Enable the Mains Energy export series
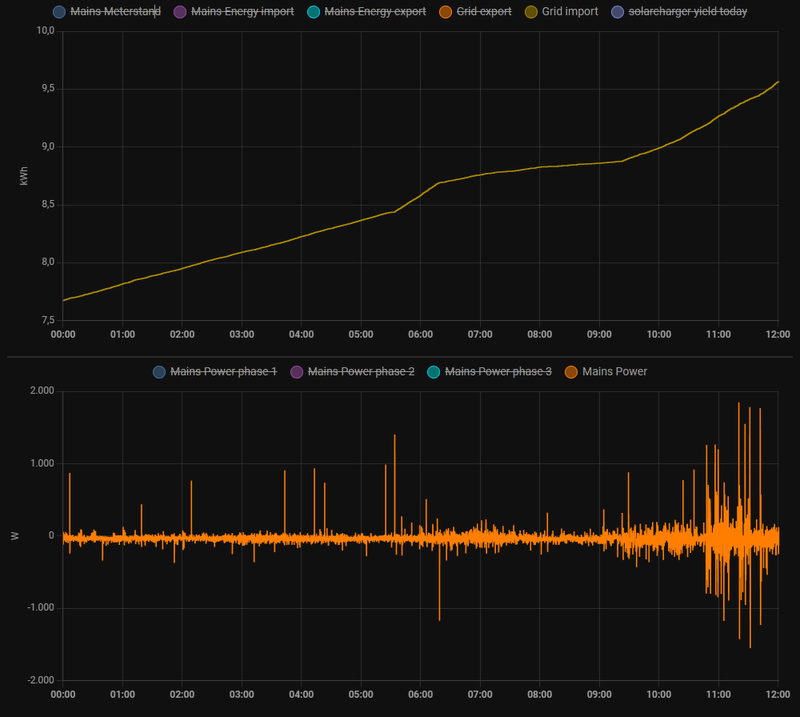Viewport: 800px width, 717px height. point(375,11)
